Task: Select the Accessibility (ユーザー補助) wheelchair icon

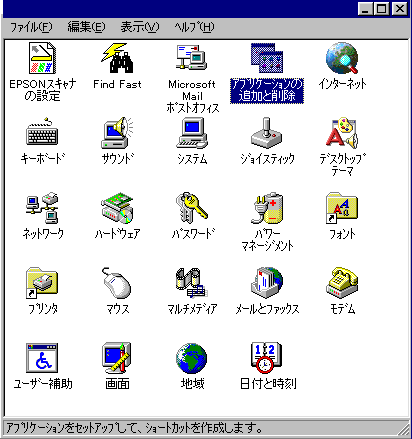Action: tap(42, 358)
